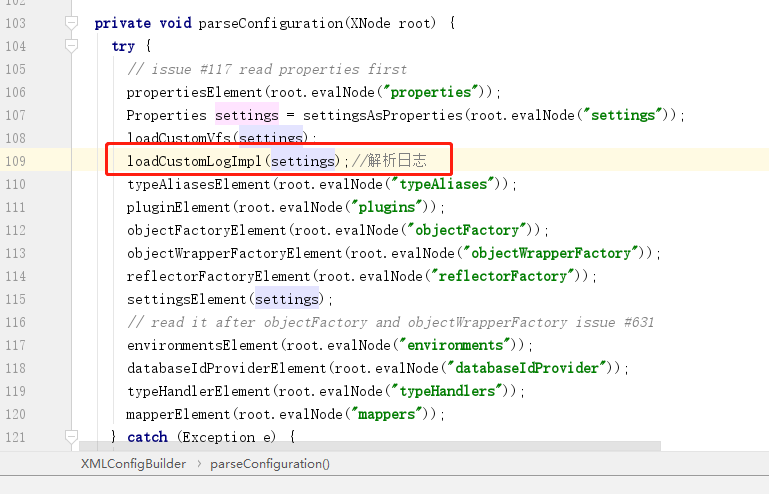Click the horizontal scrollbar of the editor
Image resolution: width=769 pixels, height=494 pixels.
pyautogui.click(x=370, y=445)
